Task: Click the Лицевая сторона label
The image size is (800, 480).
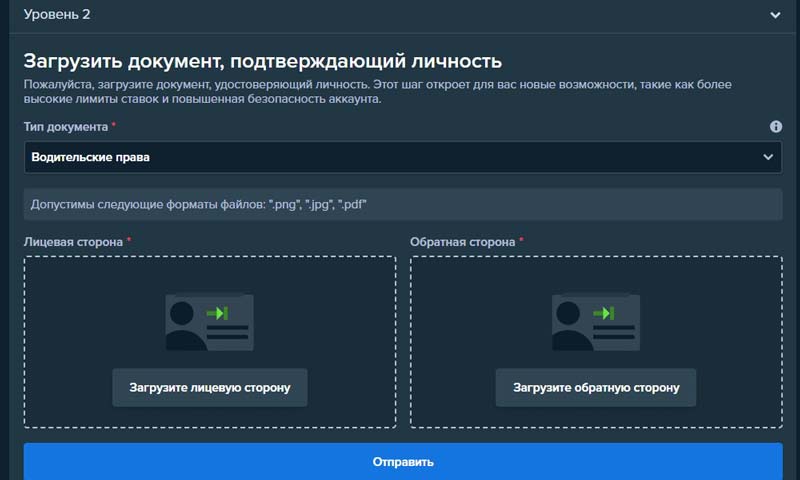Action: [74, 242]
